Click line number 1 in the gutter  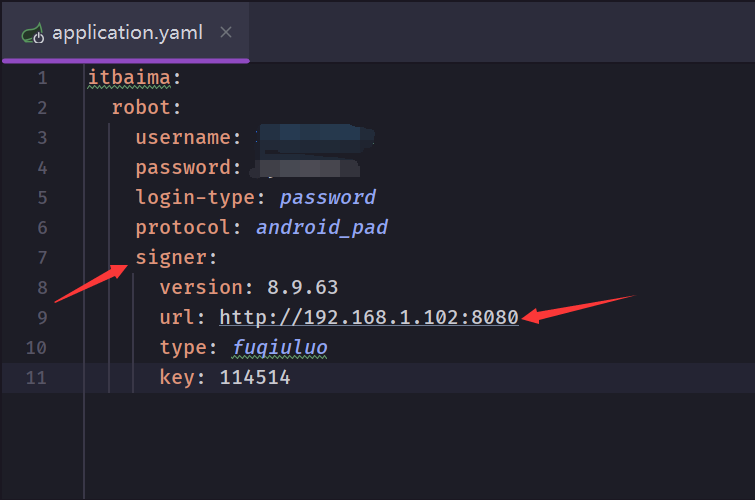[x=41, y=77]
